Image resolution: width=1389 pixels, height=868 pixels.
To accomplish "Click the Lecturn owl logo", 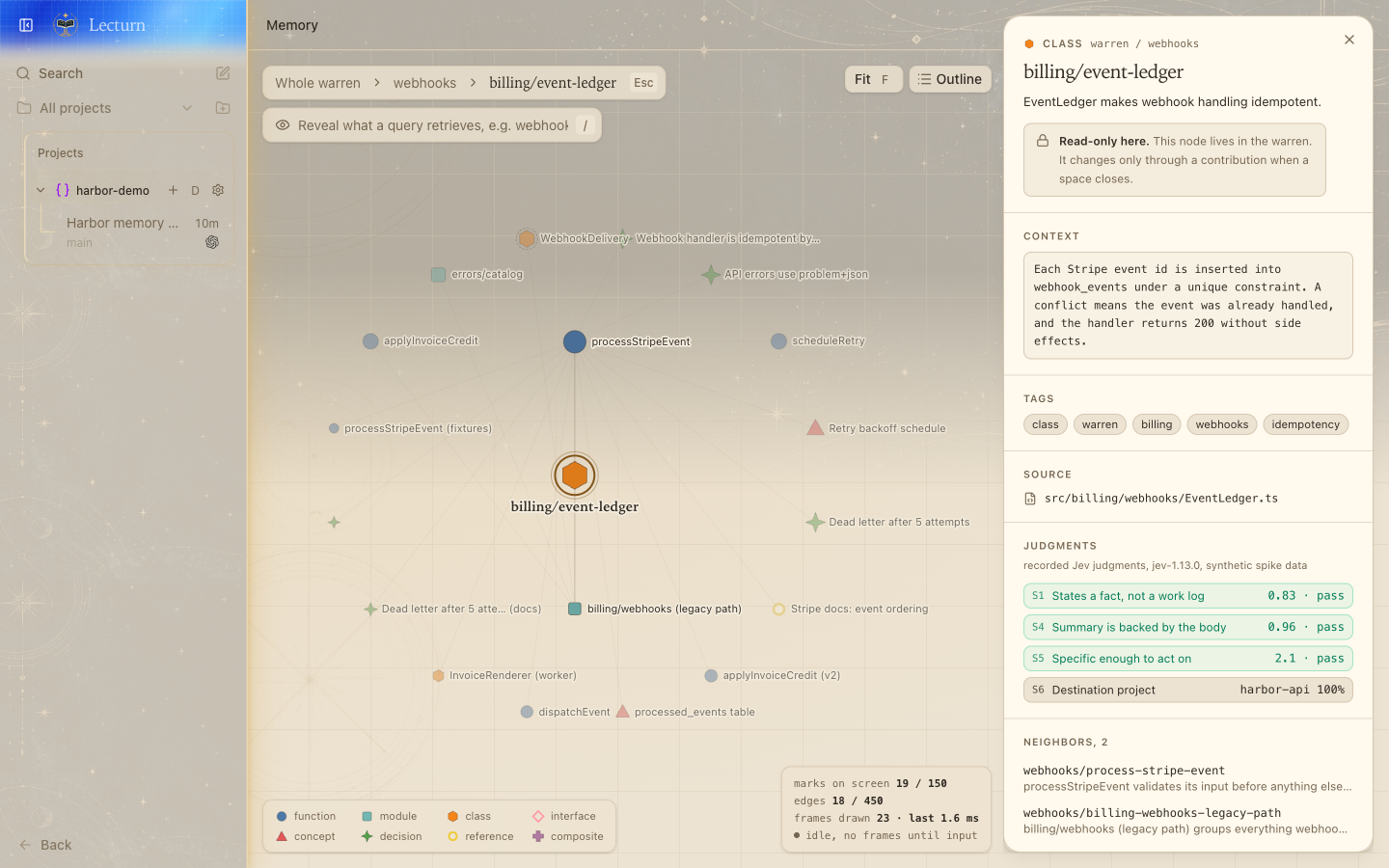I will pos(66,25).
